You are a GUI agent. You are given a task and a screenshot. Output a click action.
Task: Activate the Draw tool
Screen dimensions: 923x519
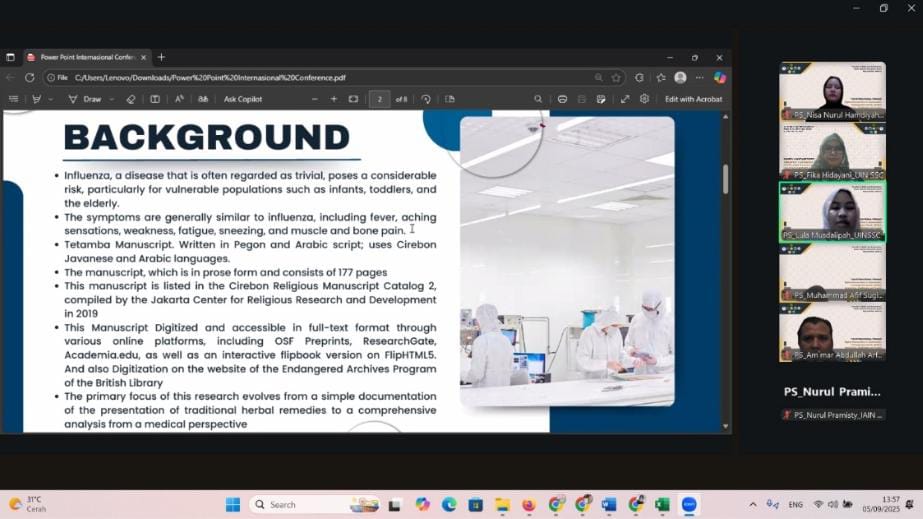click(85, 99)
